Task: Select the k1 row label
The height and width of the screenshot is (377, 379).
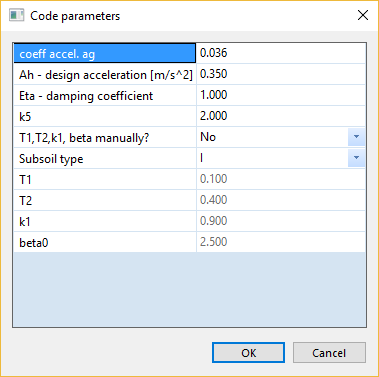Action: tap(105, 221)
